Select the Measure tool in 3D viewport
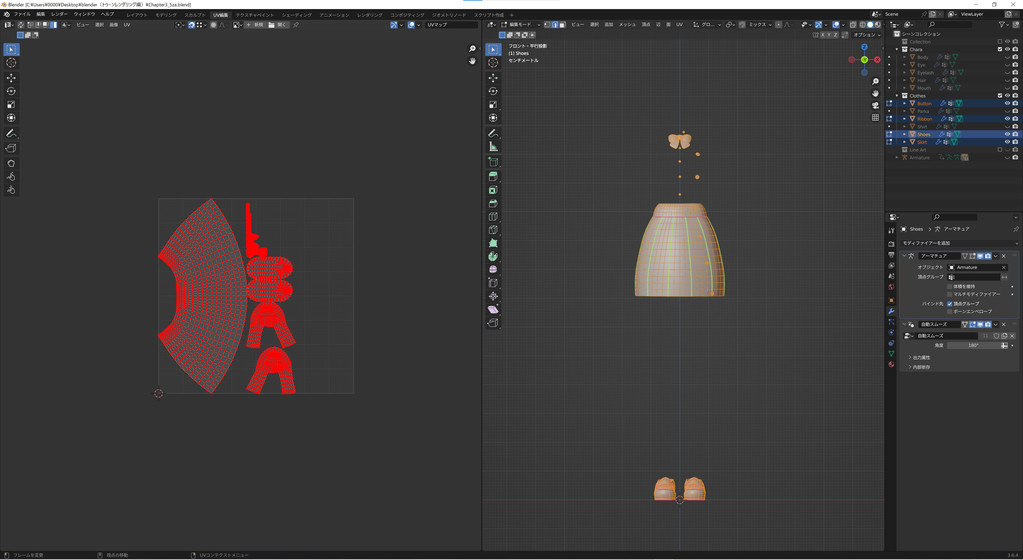1023x560 pixels. 493,147
